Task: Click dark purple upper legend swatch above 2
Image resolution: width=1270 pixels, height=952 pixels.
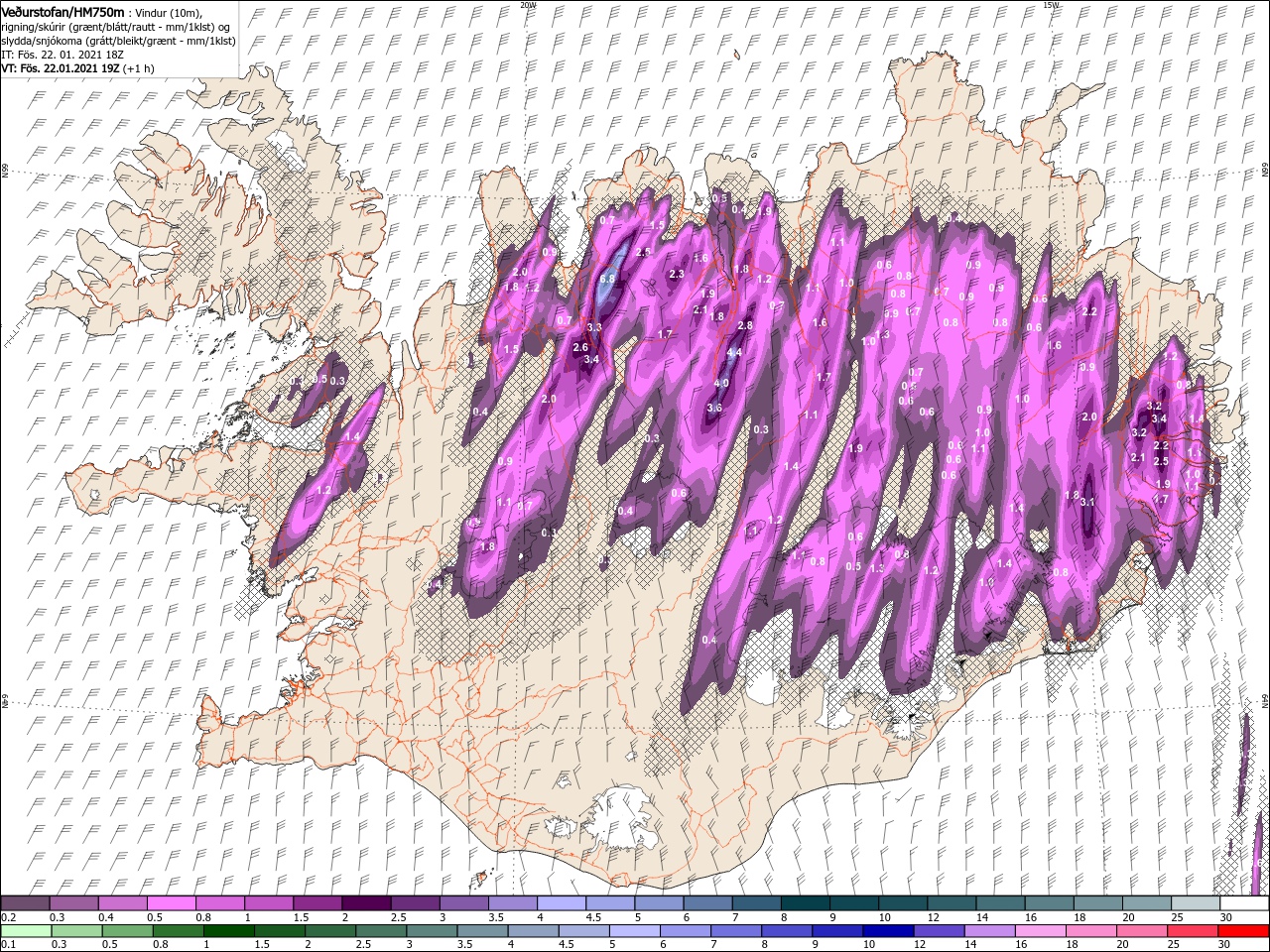Action: pos(366,903)
